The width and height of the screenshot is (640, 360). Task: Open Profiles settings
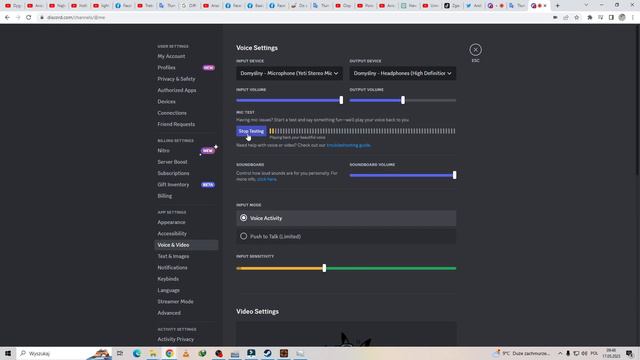coord(167,68)
